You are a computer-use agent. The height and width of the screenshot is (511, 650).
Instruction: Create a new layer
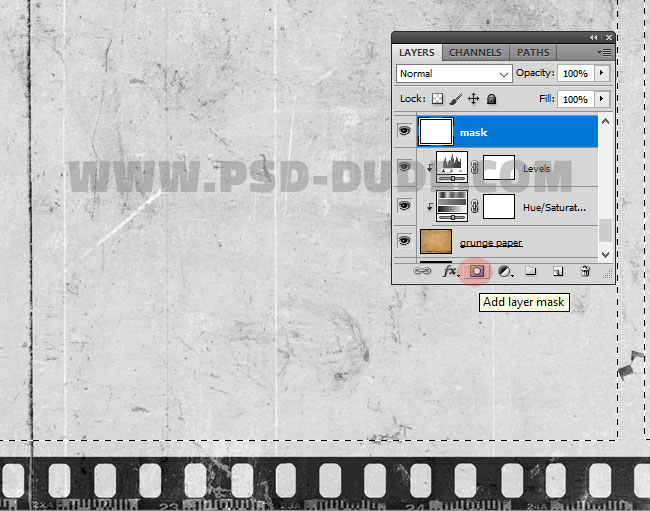558,271
